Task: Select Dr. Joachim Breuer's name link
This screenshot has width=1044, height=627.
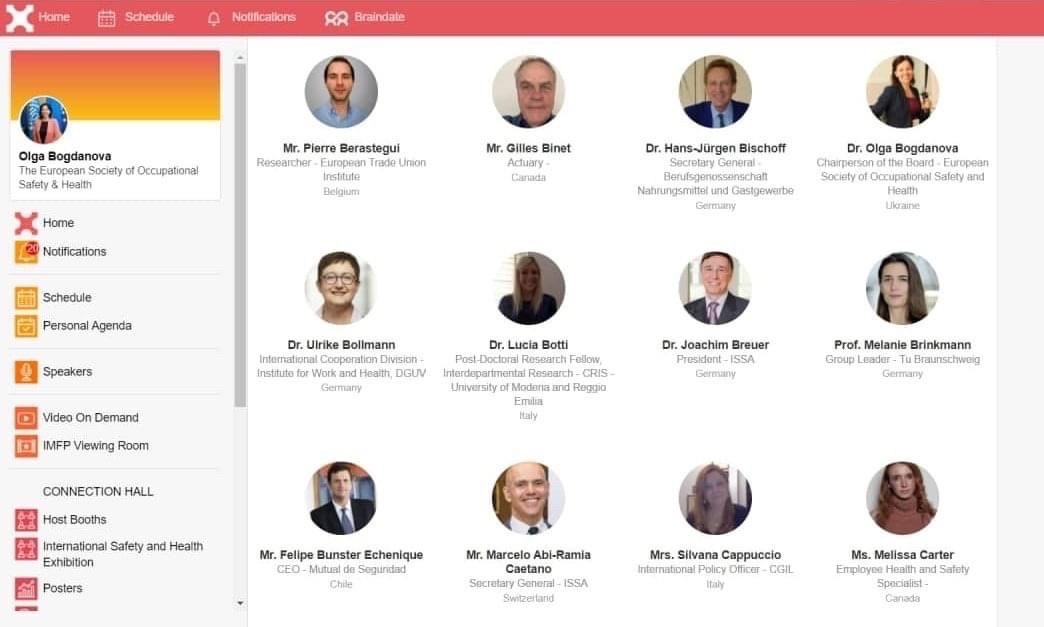Action: 715,345
